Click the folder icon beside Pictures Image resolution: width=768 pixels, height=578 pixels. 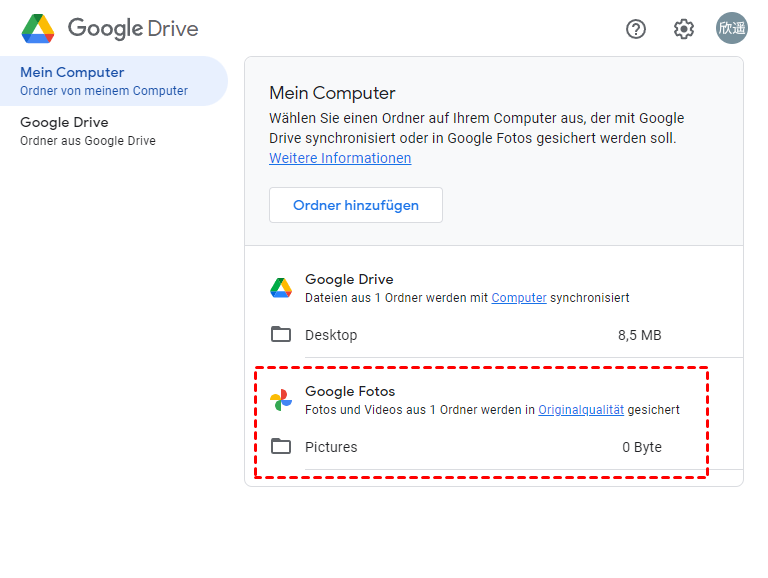coord(281,447)
